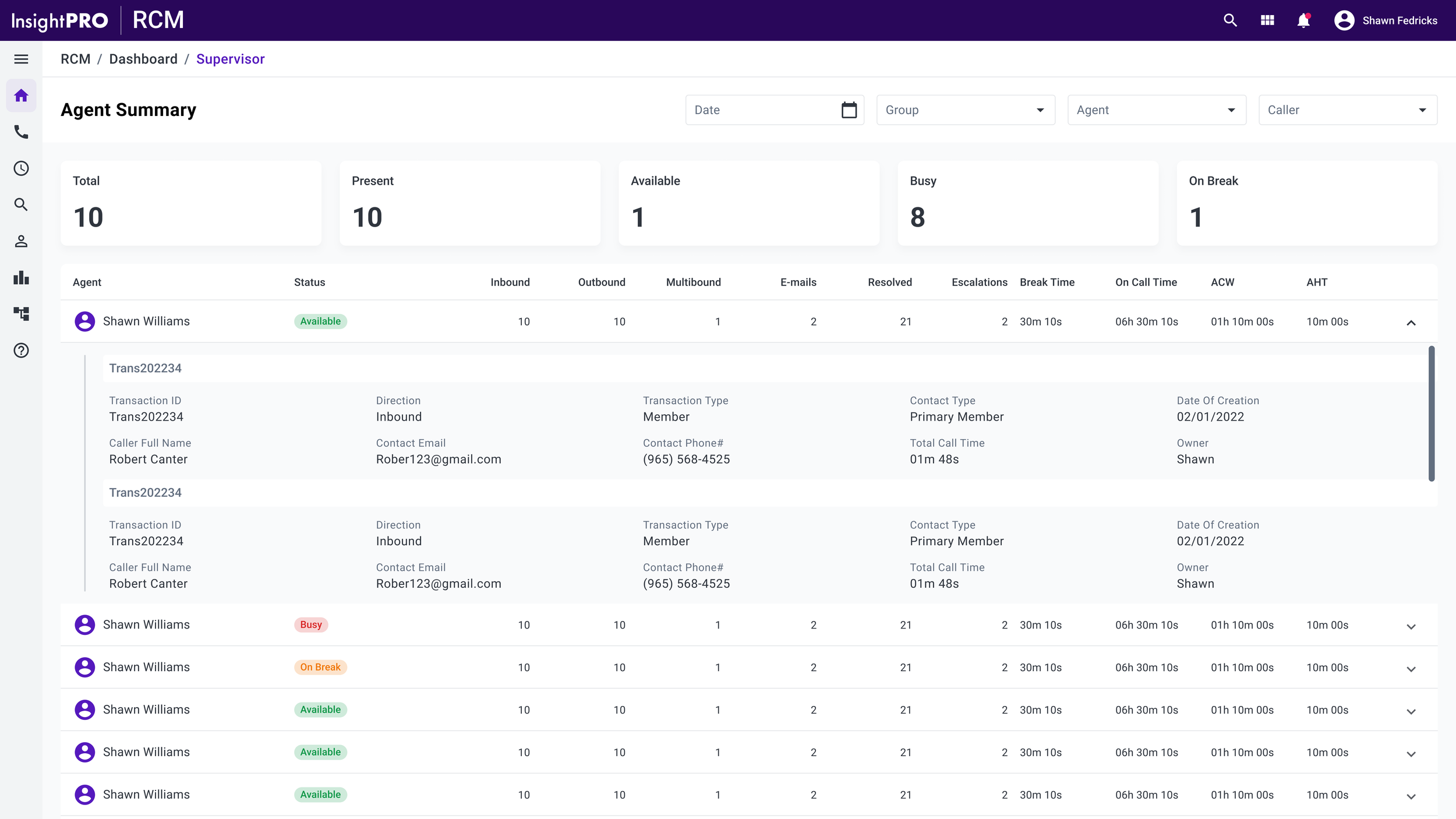Screen dimensions: 1456x819
Task: Open the hamburger menu in sidebar
Action: point(21,59)
